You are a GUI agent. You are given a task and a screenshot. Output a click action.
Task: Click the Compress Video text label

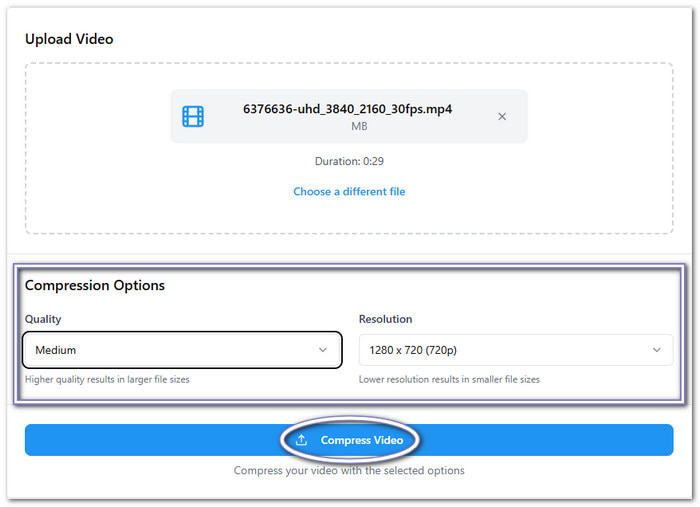[x=362, y=440]
